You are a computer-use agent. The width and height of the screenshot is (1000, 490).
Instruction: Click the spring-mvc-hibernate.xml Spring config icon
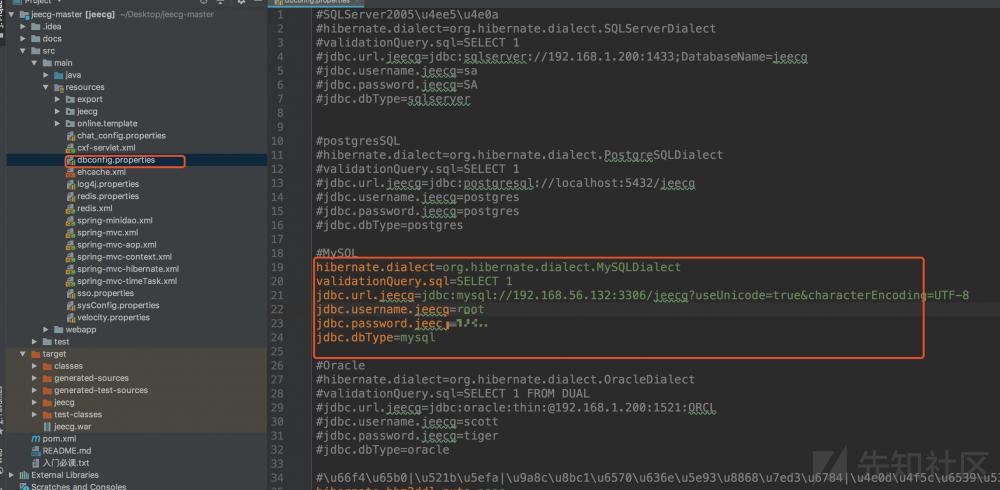click(x=70, y=269)
